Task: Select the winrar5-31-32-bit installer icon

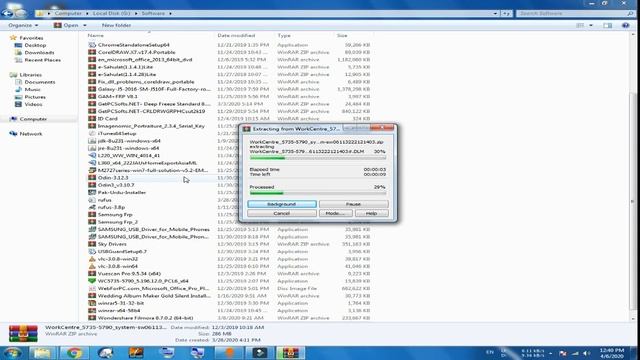Action: point(92,303)
